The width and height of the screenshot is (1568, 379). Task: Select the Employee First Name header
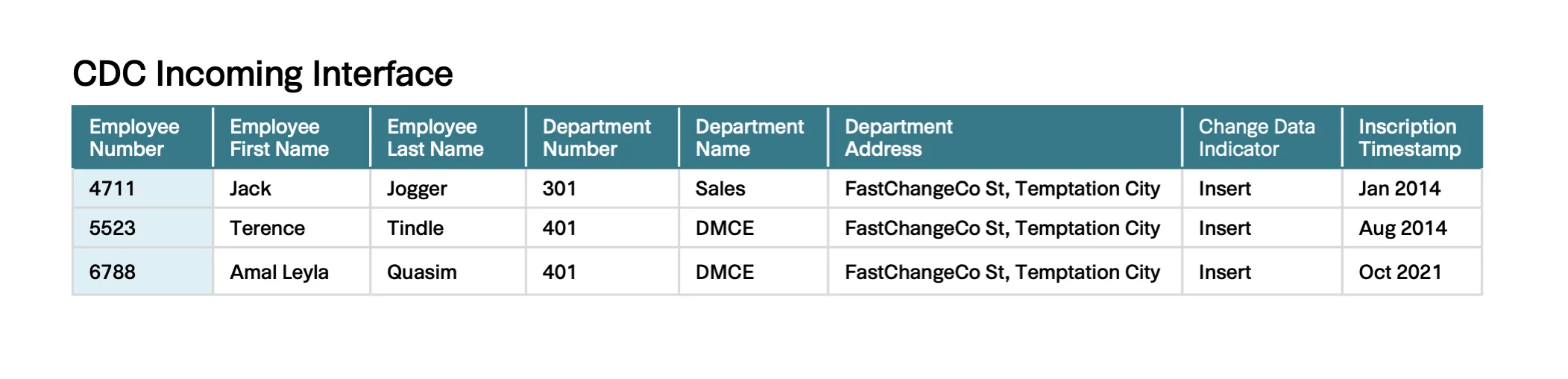pos(279,138)
